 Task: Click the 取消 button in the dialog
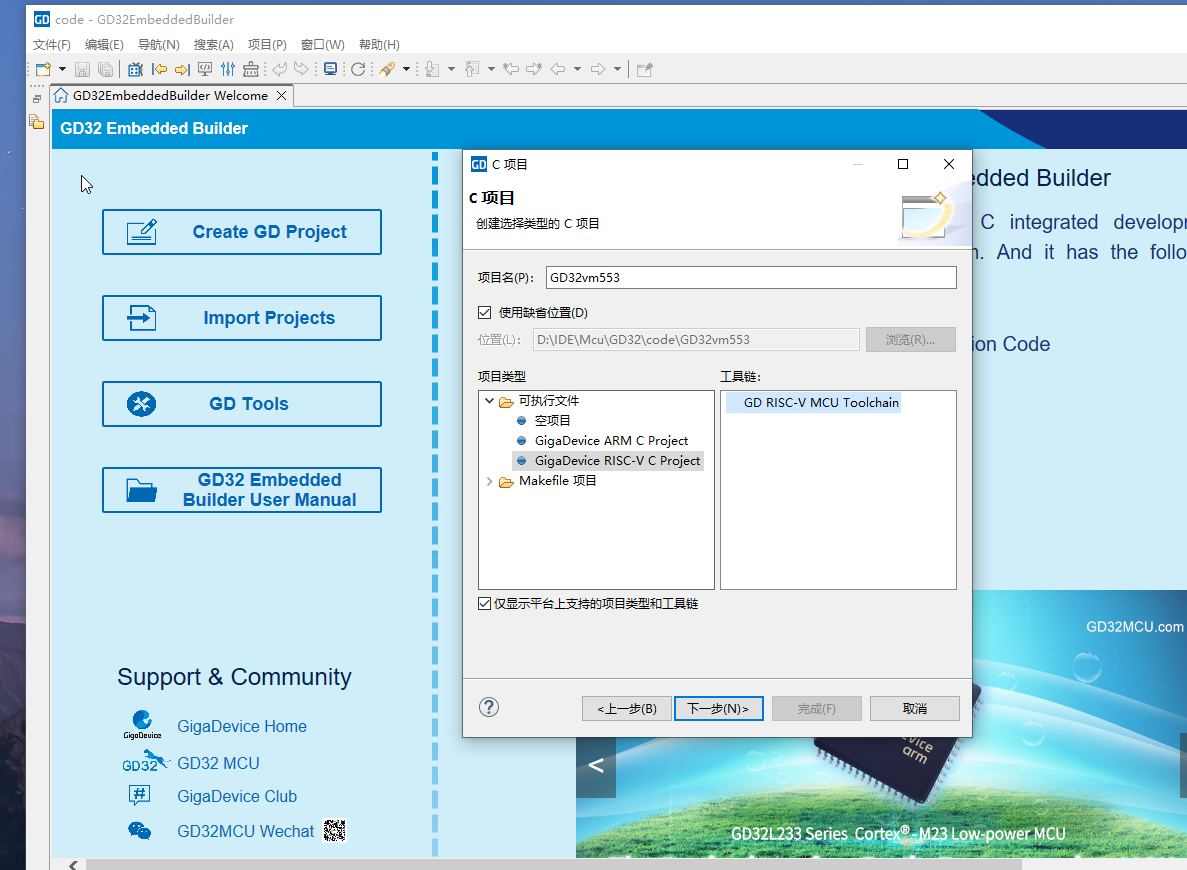[x=914, y=708]
